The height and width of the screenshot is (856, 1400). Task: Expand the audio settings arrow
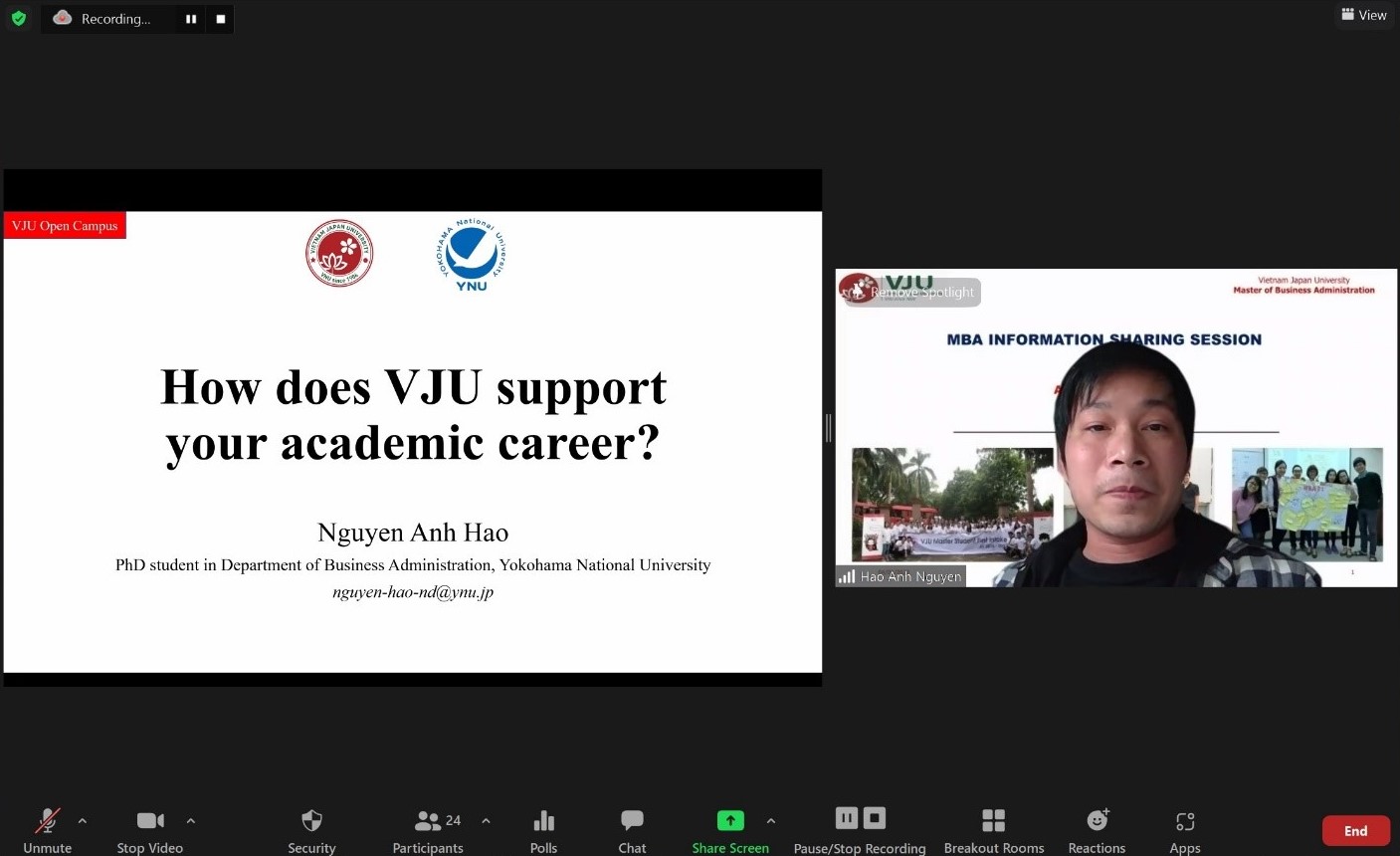point(83,821)
